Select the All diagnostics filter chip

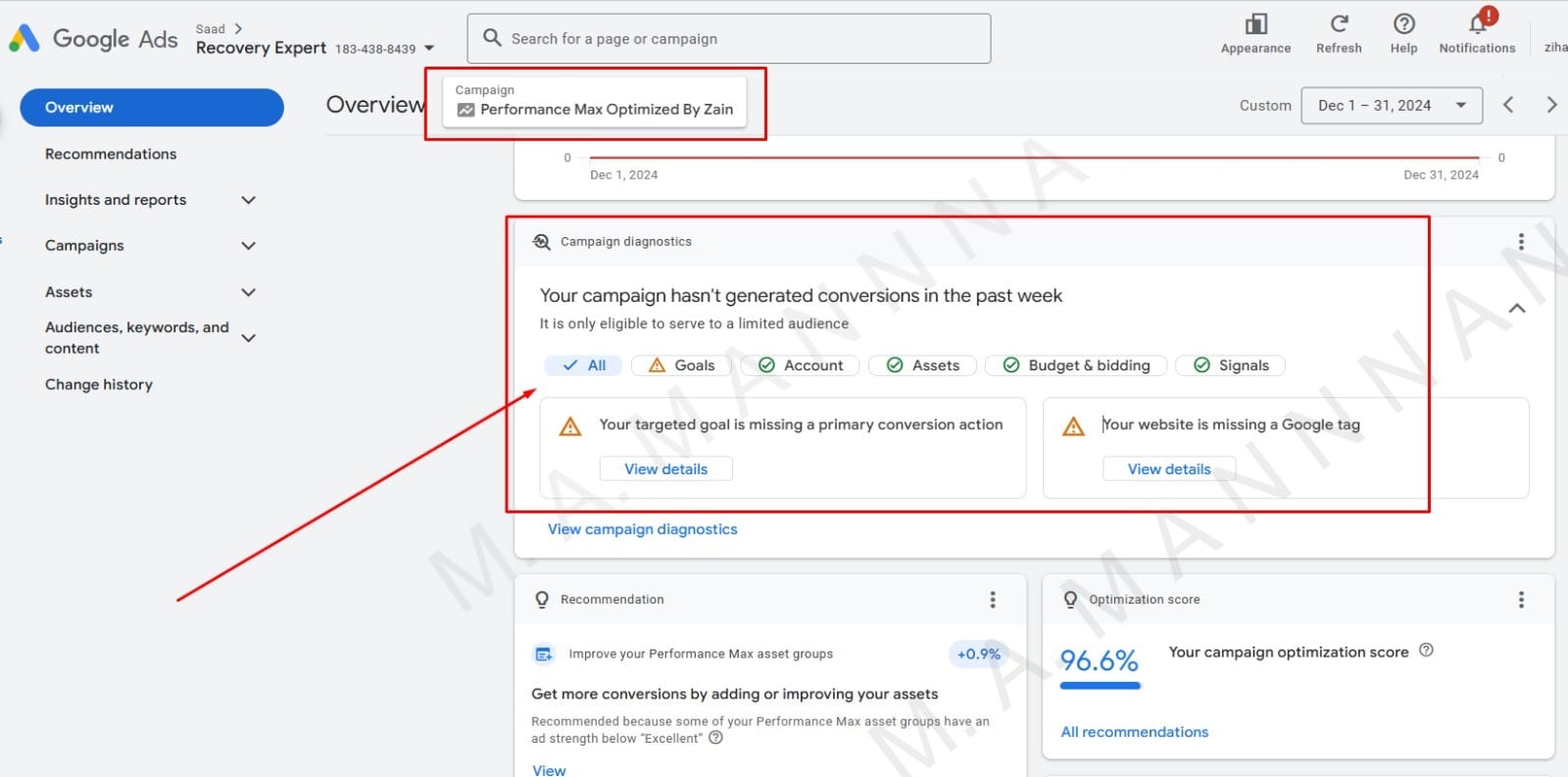click(x=584, y=365)
